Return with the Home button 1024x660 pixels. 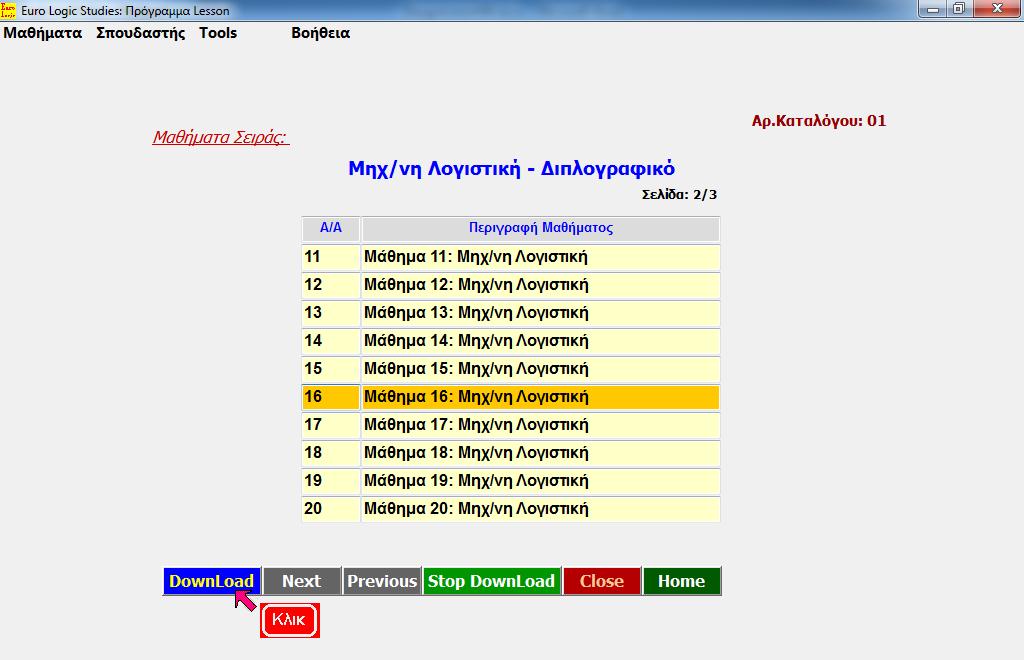click(x=681, y=581)
